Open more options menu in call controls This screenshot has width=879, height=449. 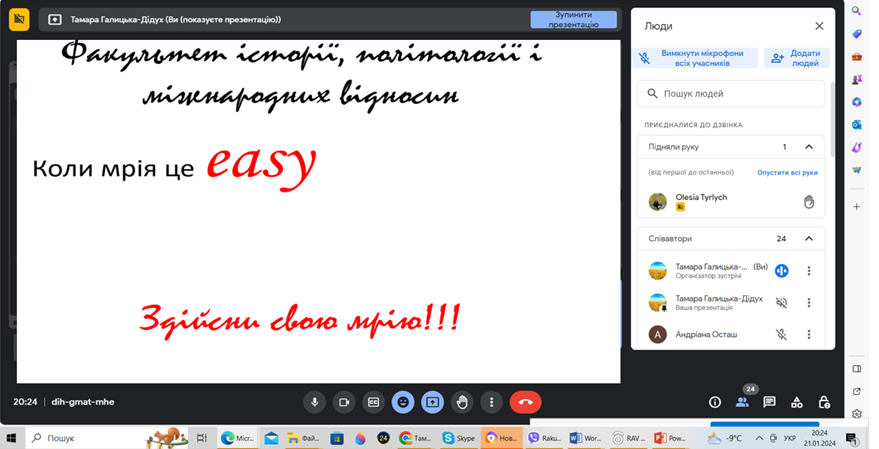pos(490,402)
